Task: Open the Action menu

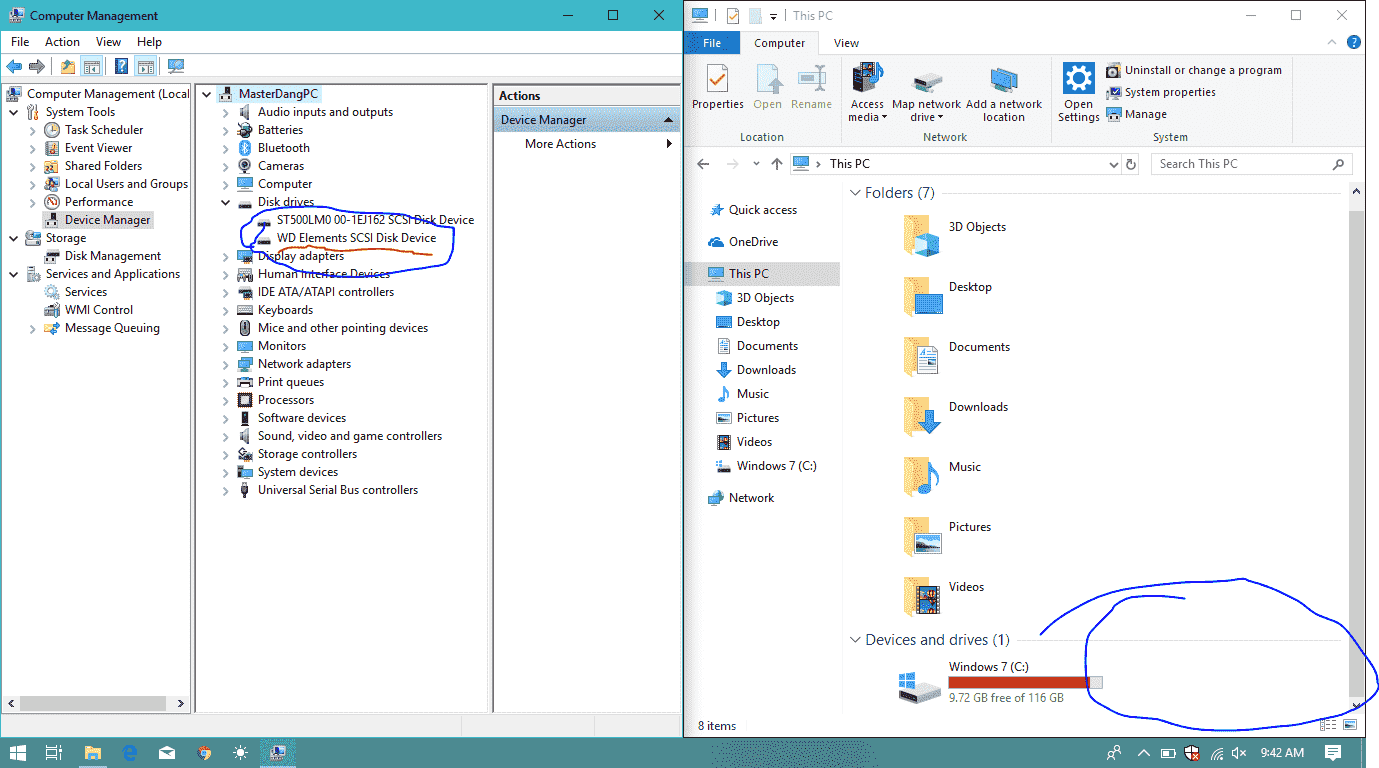Action: (62, 42)
